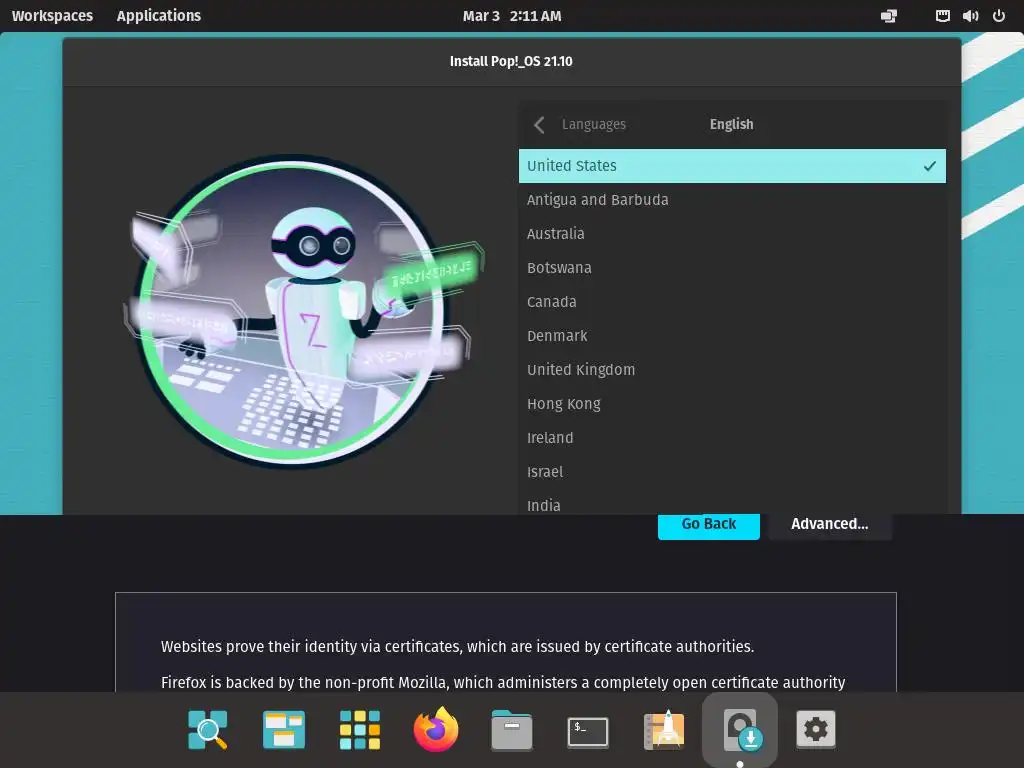Select Antigua and Barbuda region
Viewport: 1024px width, 768px height.
click(x=732, y=200)
